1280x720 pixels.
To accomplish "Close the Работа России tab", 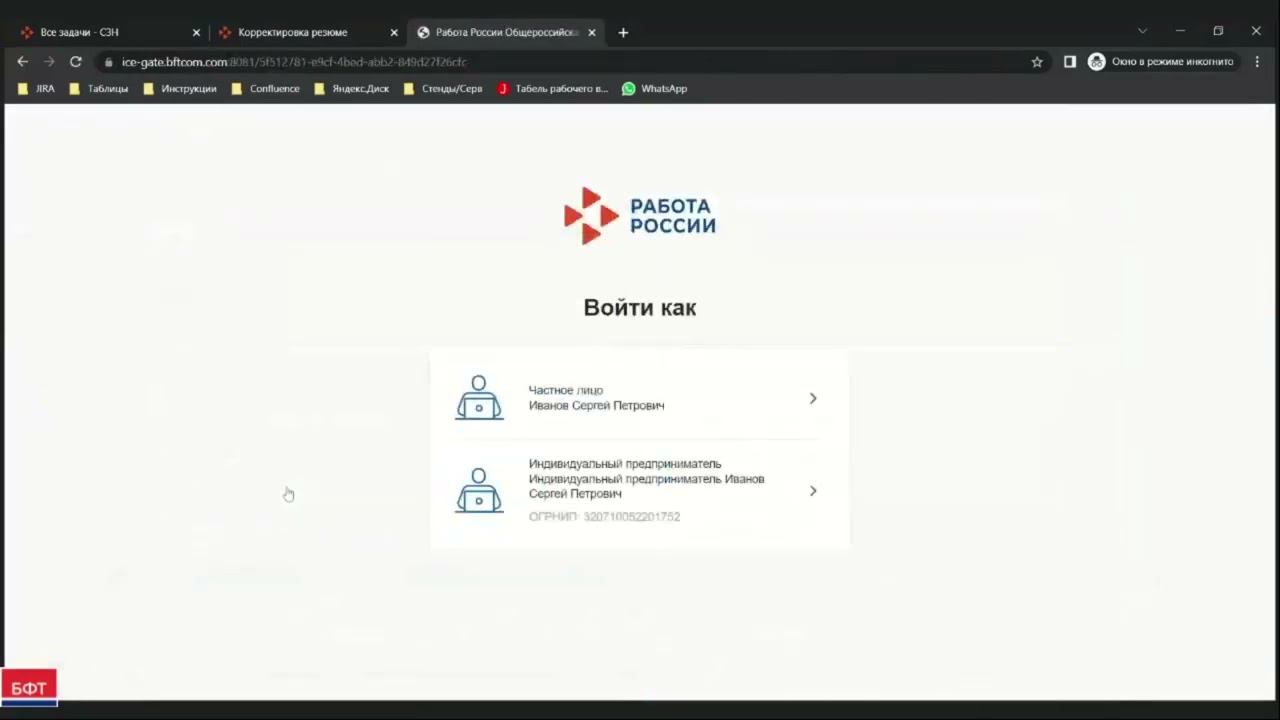I will tap(592, 33).
